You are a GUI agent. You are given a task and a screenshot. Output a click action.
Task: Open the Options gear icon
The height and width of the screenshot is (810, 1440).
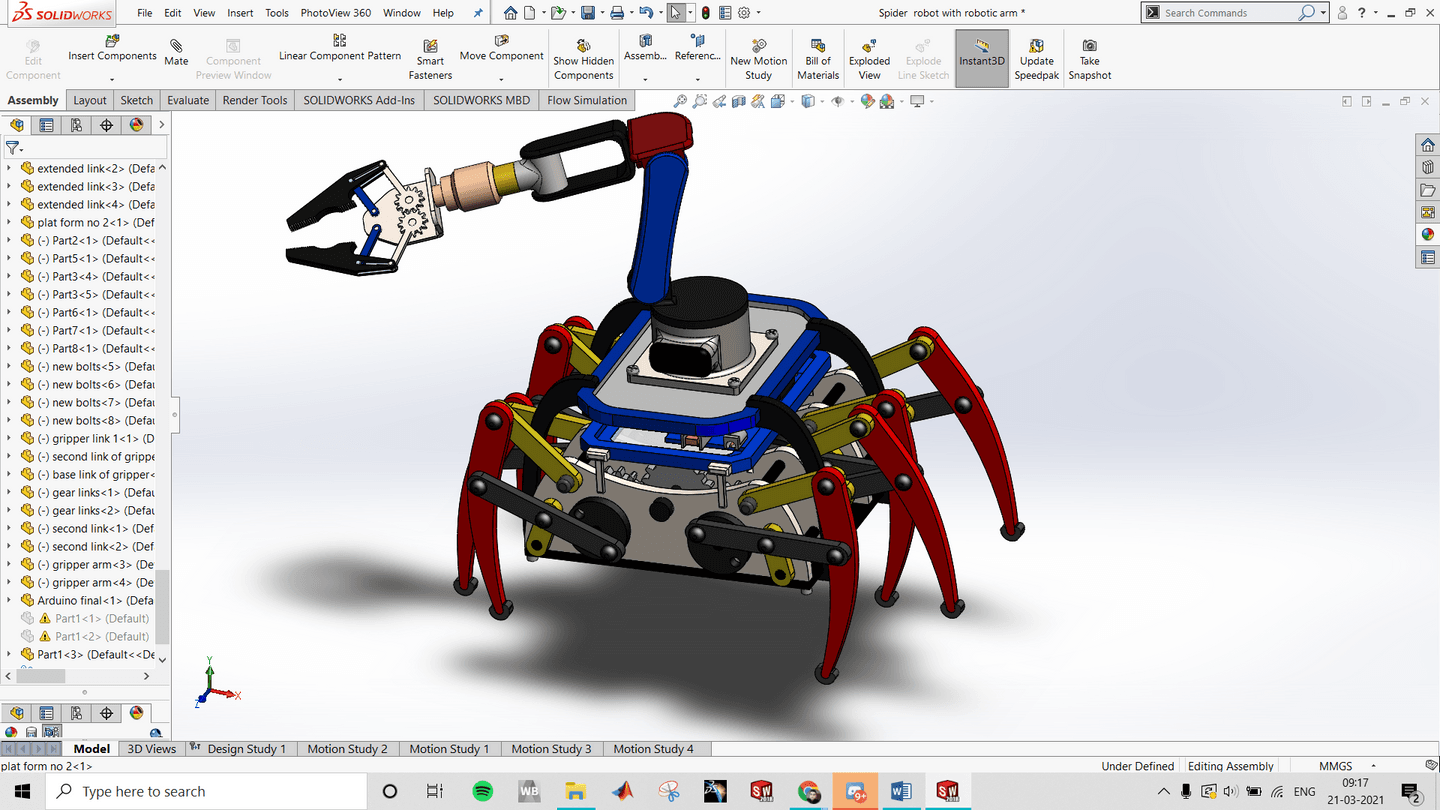[743, 13]
